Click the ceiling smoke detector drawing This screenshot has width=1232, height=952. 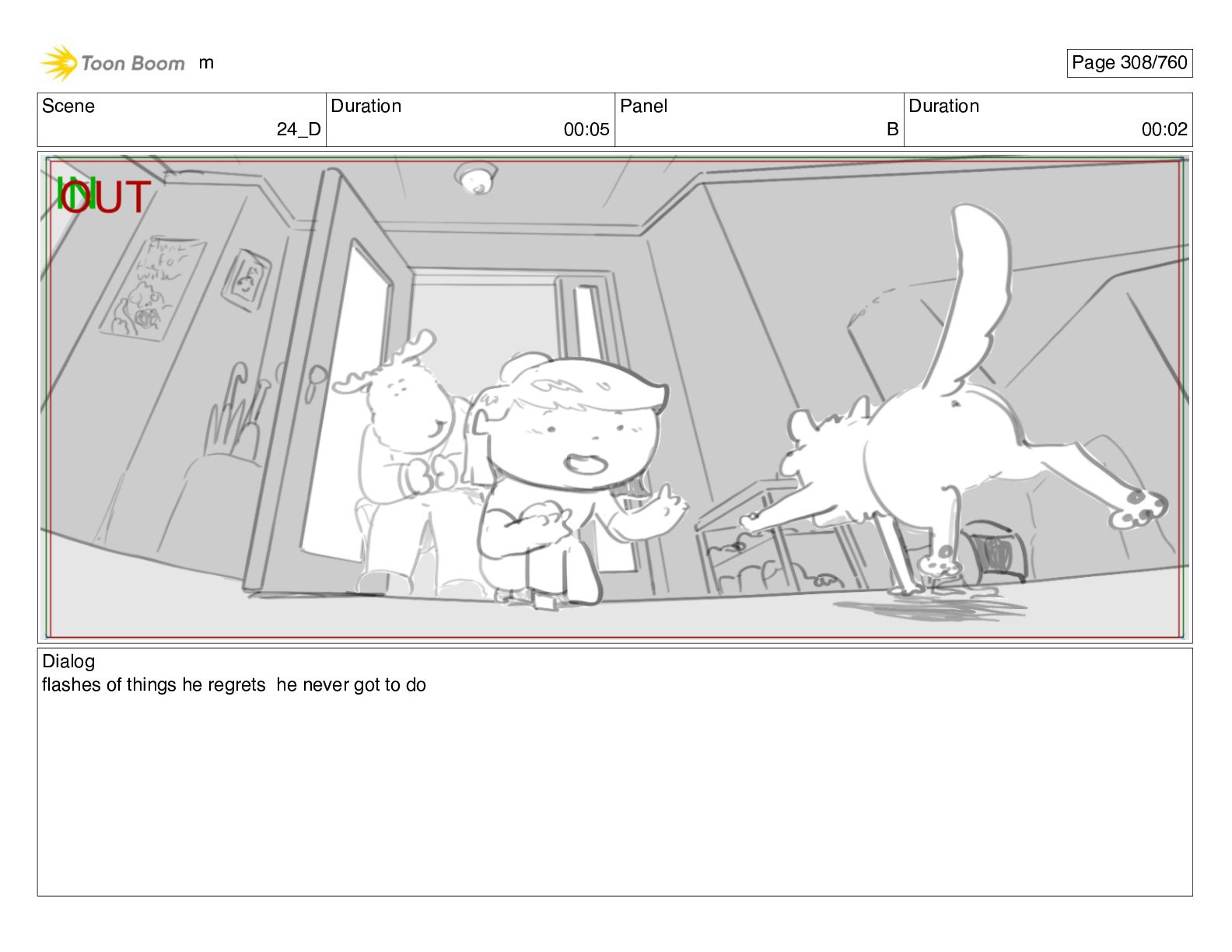476,178
